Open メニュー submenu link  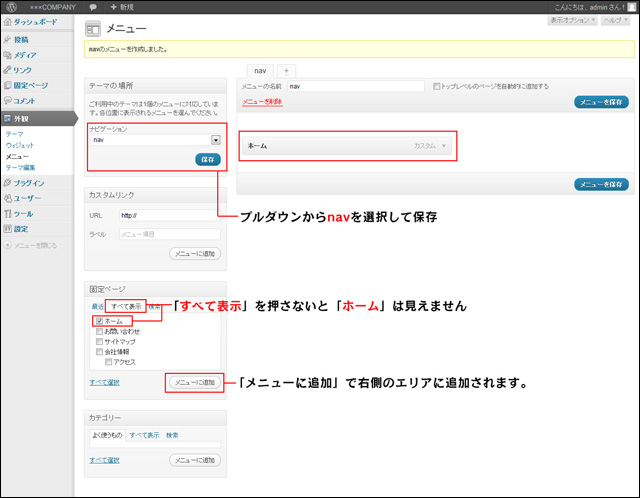click(x=17, y=156)
